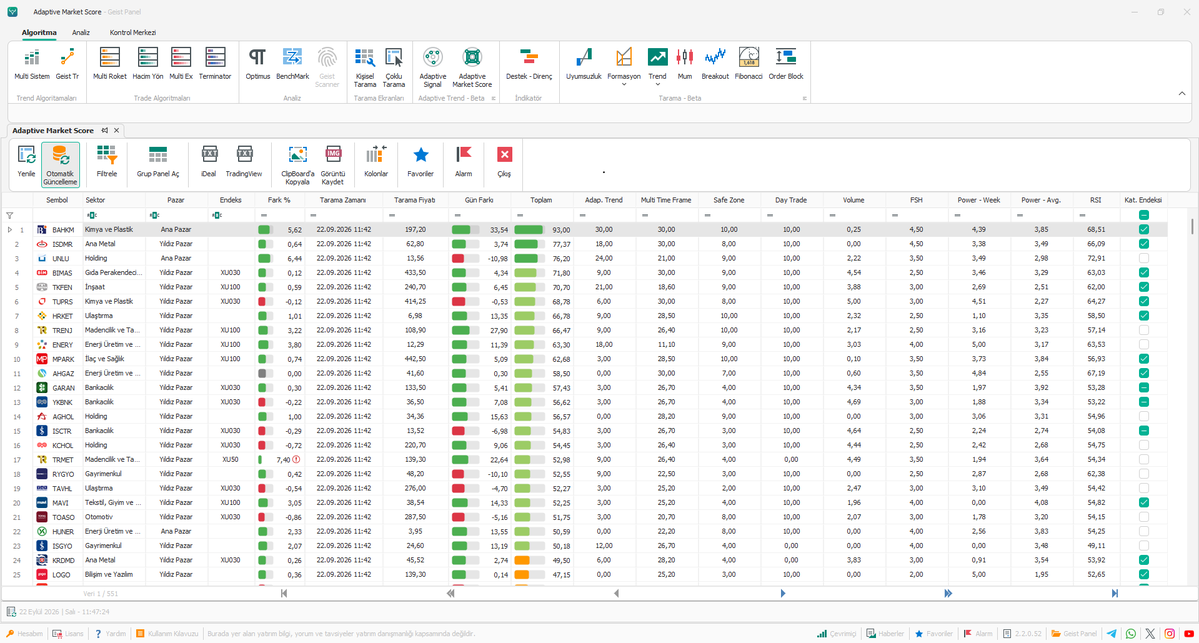Run the Breakout scan
The width and height of the screenshot is (1199, 643).
(715, 65)
